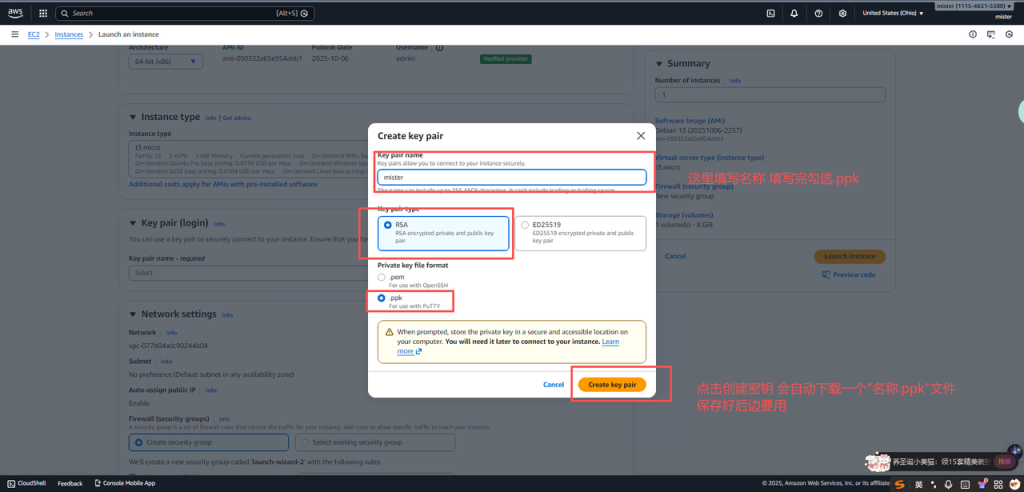This screenshot has height=492, width=1024.
Task: Collapse the Instance type section
Action: [133, 117]
